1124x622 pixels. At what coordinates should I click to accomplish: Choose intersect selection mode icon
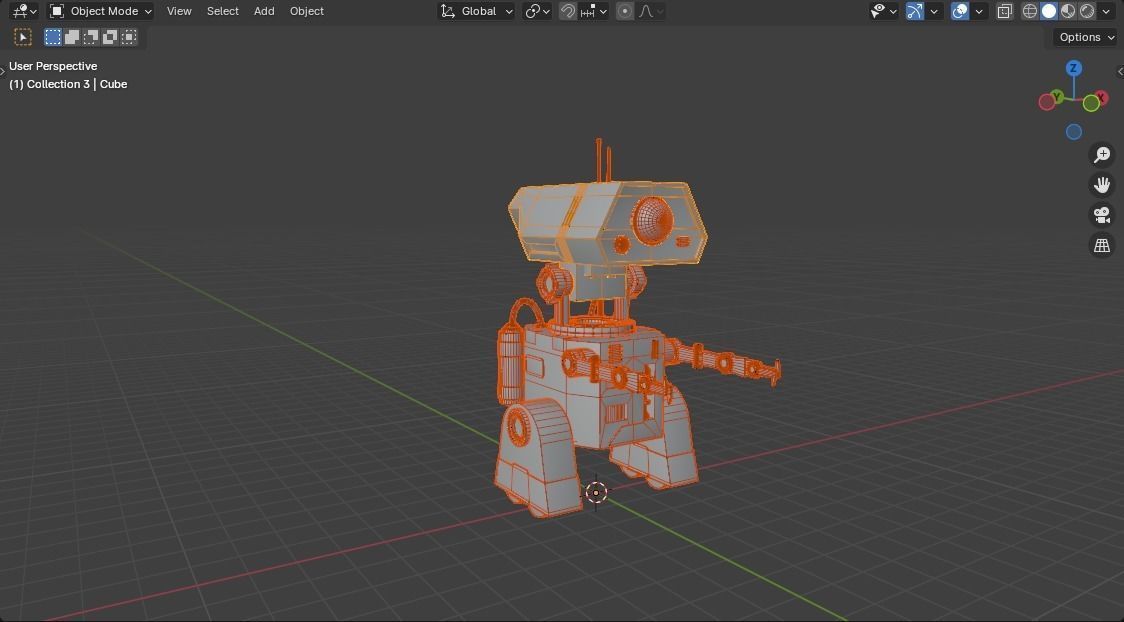129,37
